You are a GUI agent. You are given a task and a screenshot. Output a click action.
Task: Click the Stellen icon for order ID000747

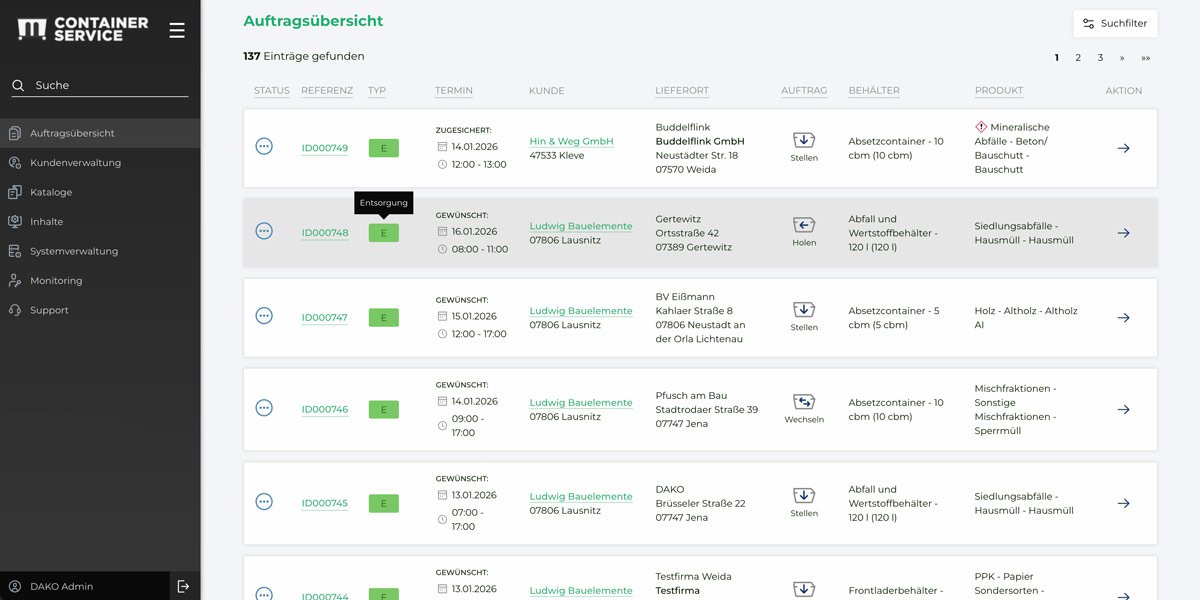804,311
